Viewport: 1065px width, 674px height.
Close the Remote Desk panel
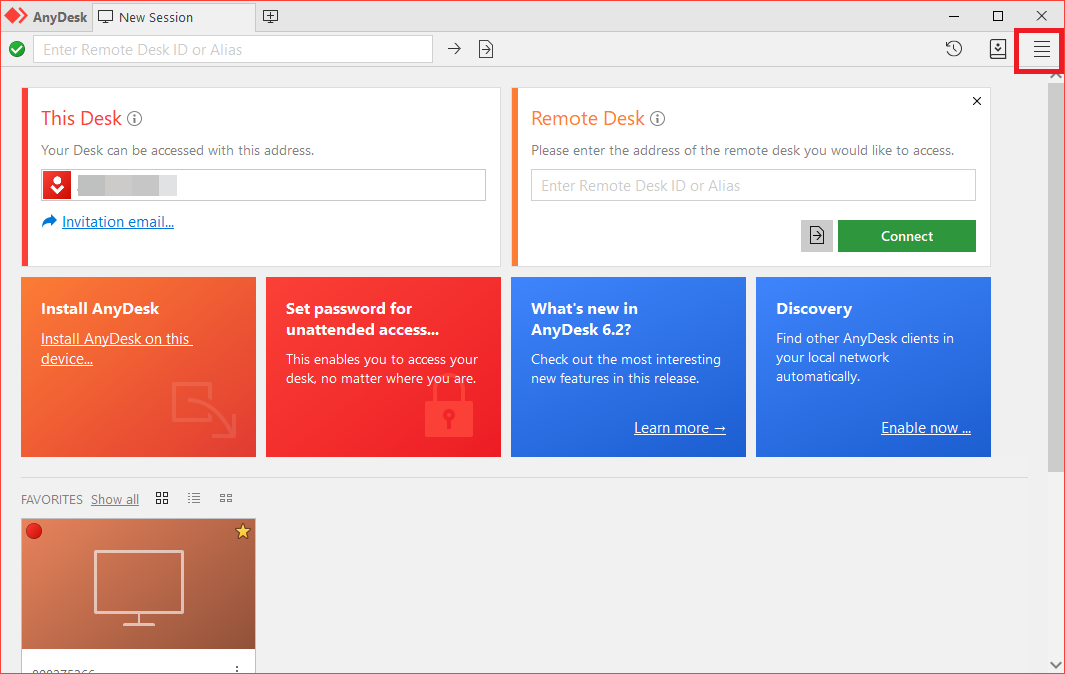pos(977,101)
